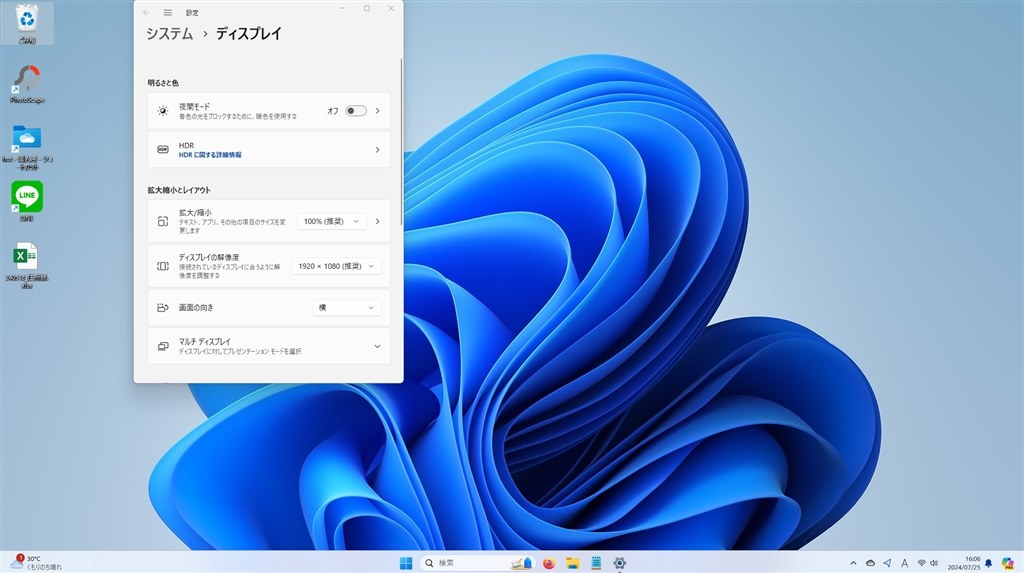Follow the HDR に関する詳細情報 link
The width and height of the screenshot is (1024, 573).
[x=210, y=155]
